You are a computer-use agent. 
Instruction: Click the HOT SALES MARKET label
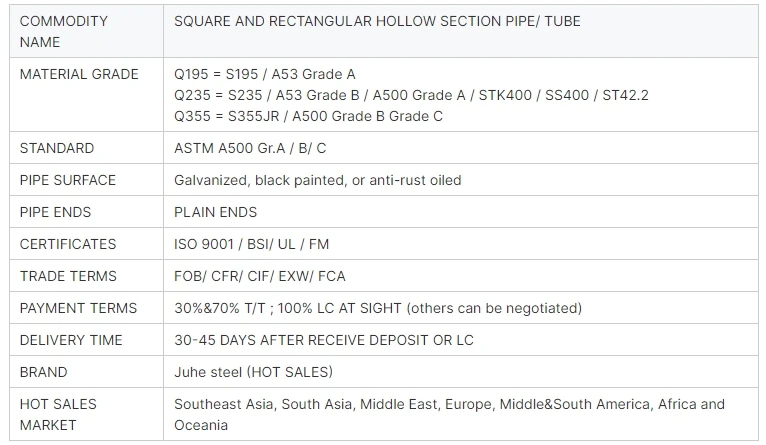(x=58, y=414)
